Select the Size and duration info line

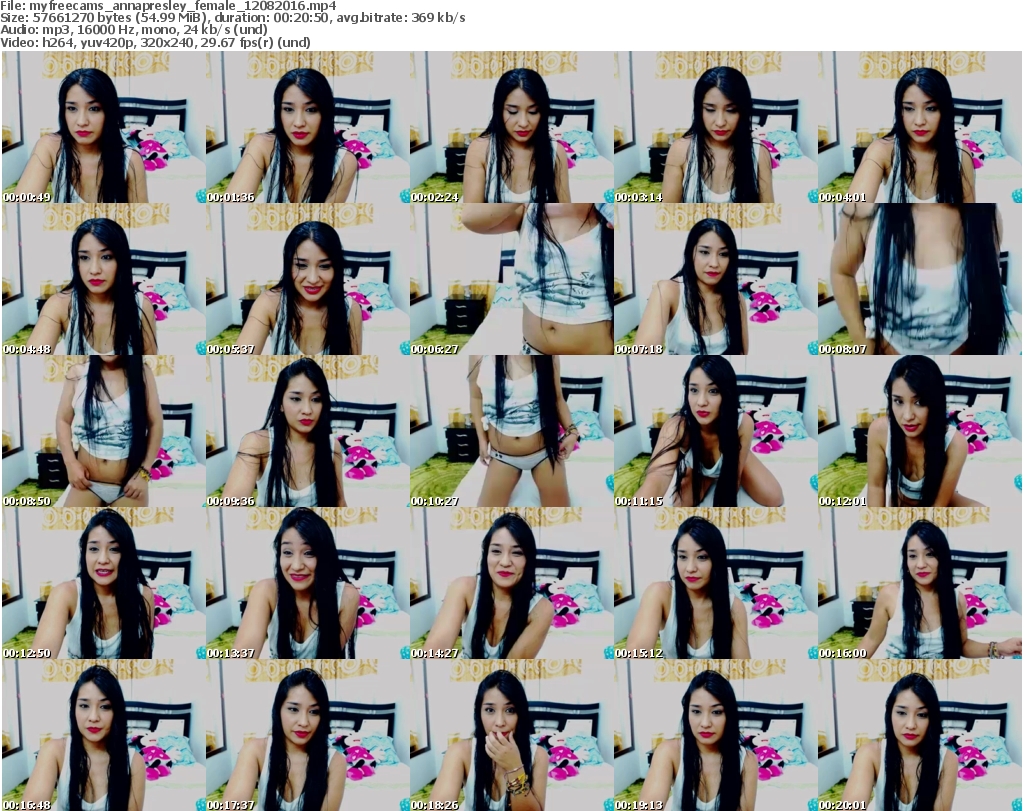(232, 18)
